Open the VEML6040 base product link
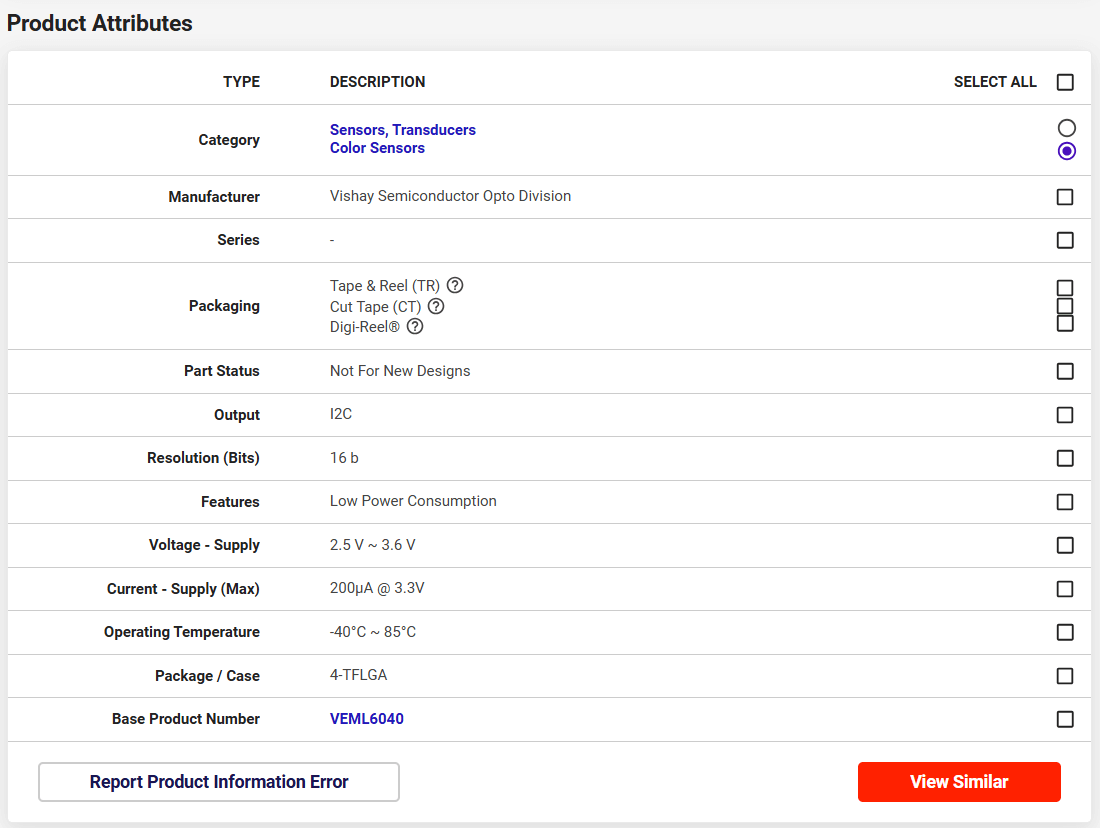Image resolution: width=1100 pixels, height=828 pixels. click(x=366, y=719)
